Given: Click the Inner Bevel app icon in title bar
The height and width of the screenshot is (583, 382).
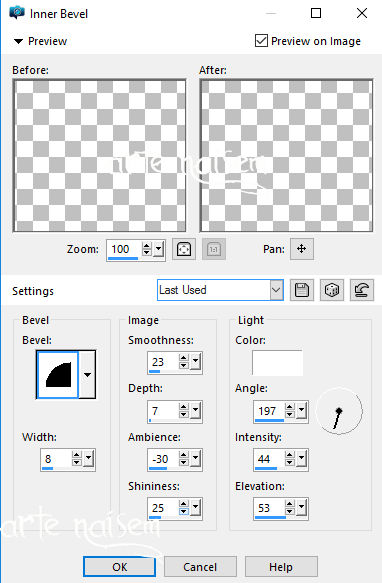Looking at the screenshot, I should (x=17, y=13).
